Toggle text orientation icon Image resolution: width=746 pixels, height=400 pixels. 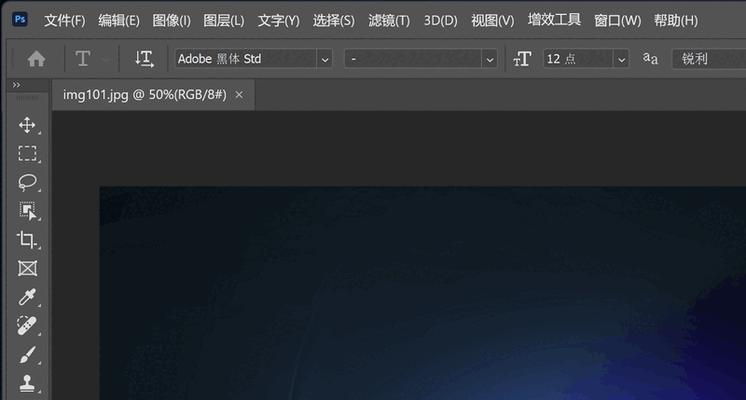[144, 59]
